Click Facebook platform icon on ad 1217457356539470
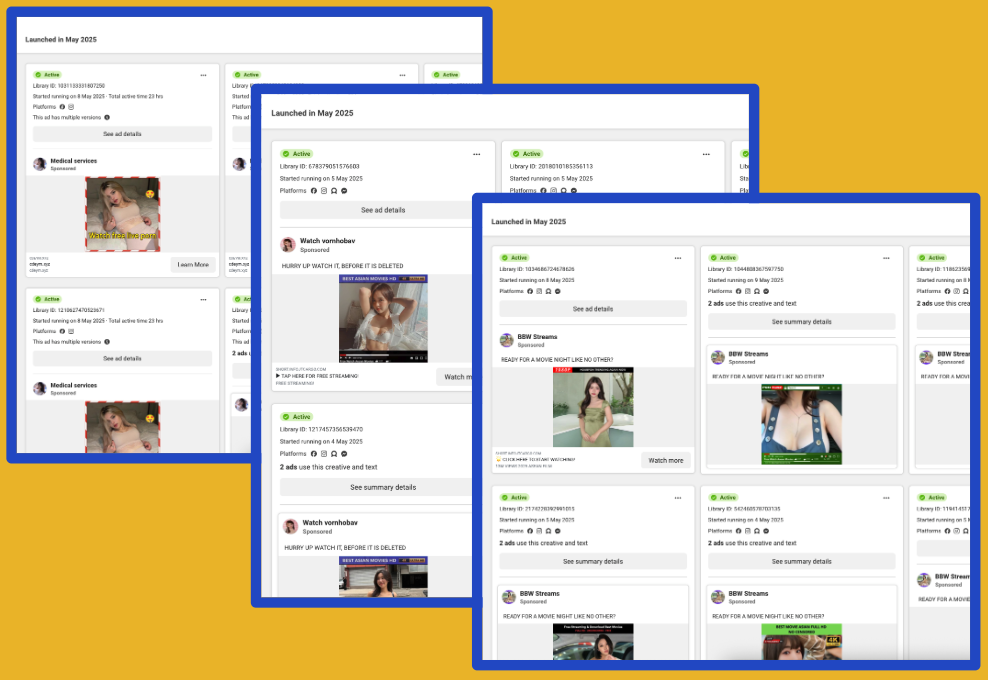Screen dimensions: 988x680 314,454
